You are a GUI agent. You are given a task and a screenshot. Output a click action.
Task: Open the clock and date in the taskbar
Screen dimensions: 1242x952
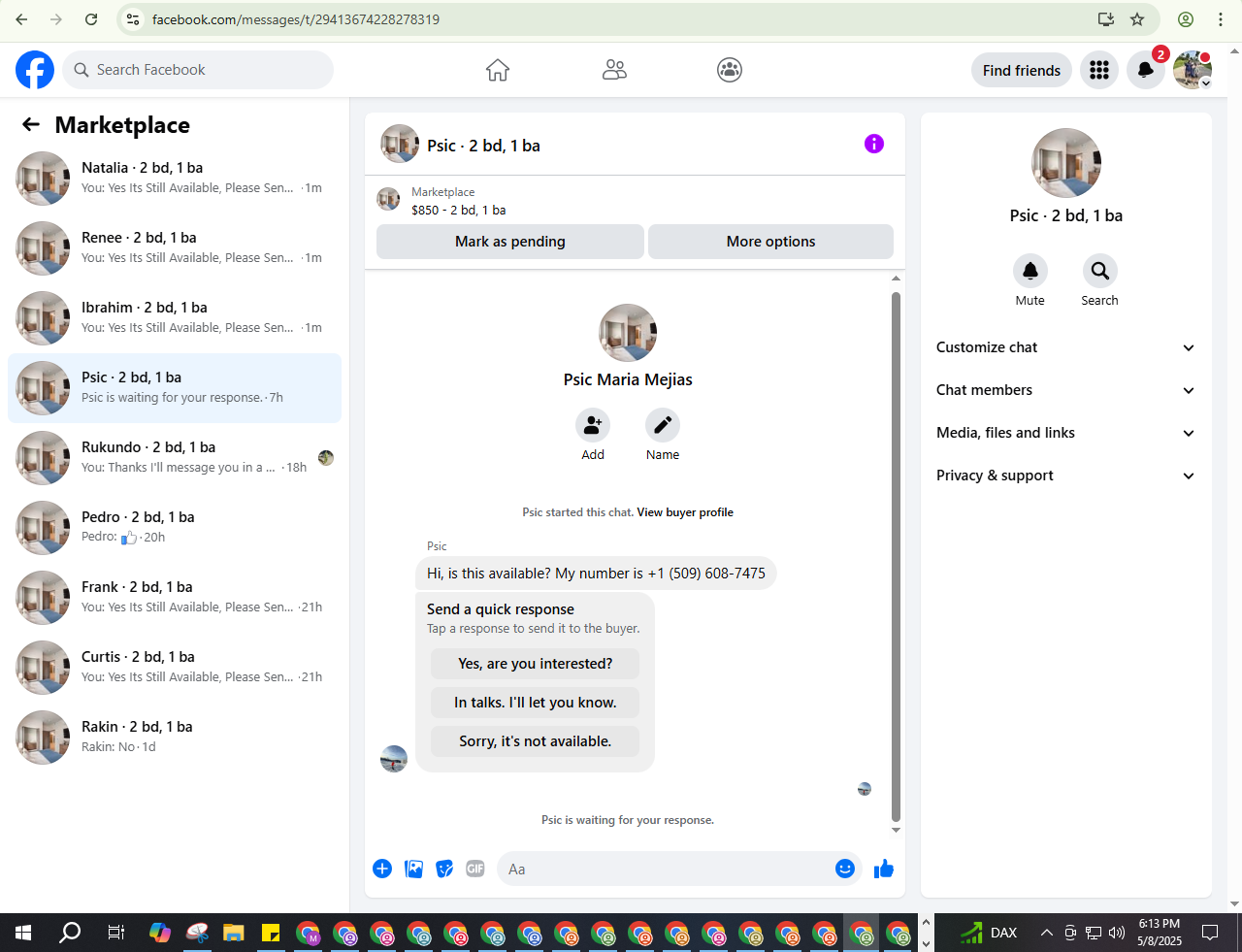[1160, 933]
